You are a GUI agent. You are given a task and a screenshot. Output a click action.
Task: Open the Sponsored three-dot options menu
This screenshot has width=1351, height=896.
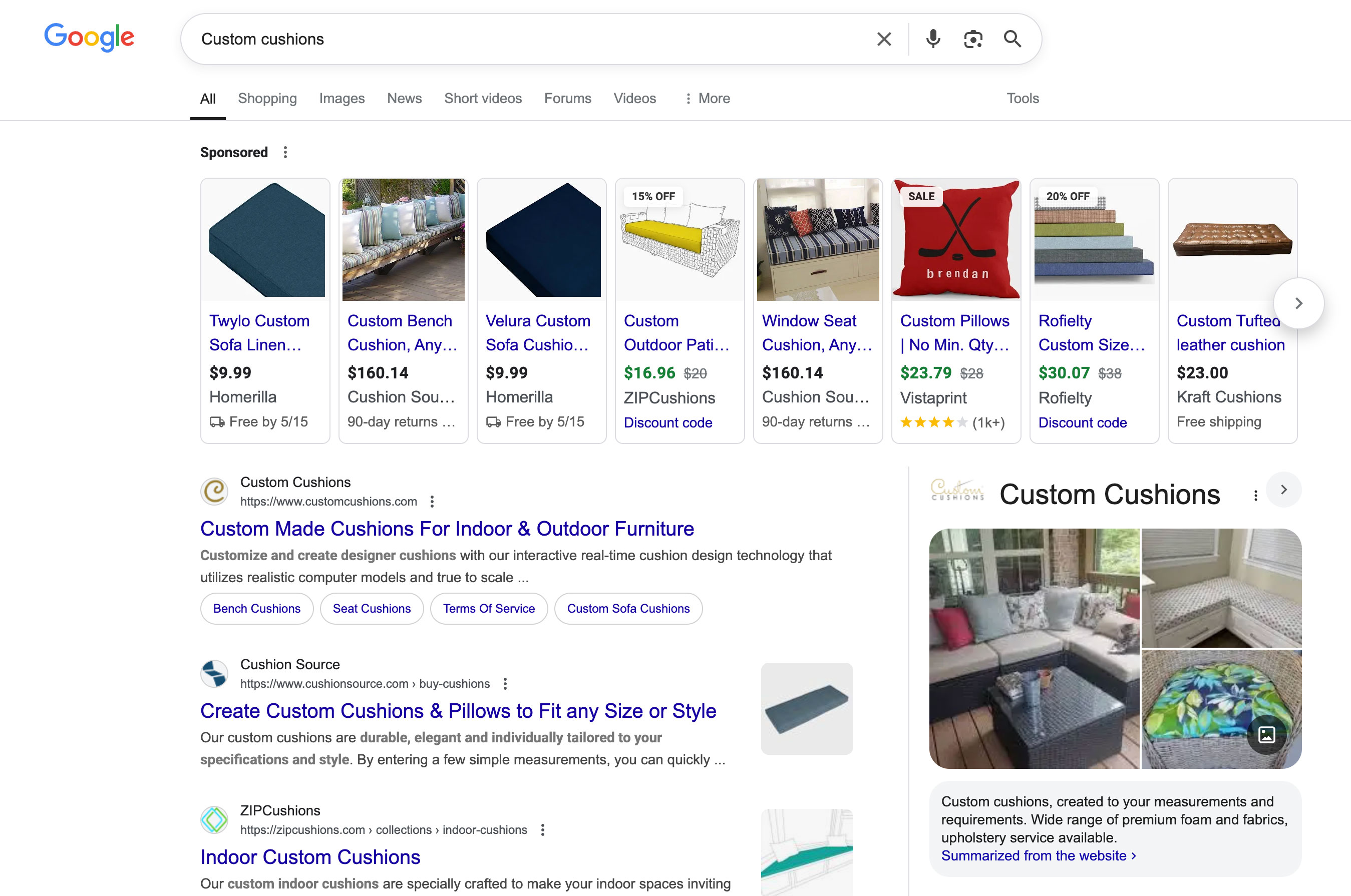285,152
